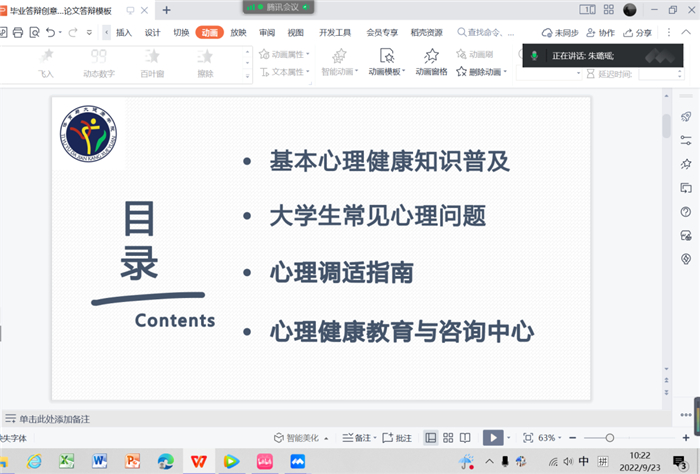Open print preview icon next to printer
This screenshot has height=474, width=700.
34,33
